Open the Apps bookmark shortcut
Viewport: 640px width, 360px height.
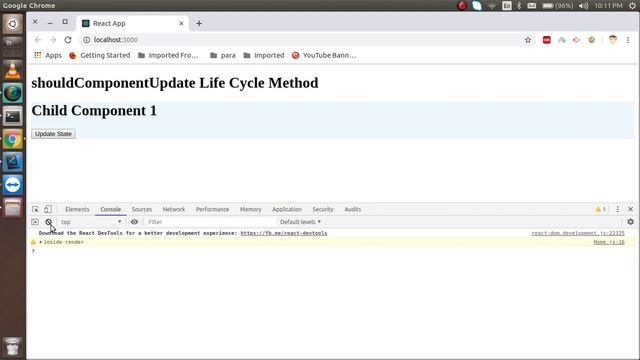pos(48,56)
